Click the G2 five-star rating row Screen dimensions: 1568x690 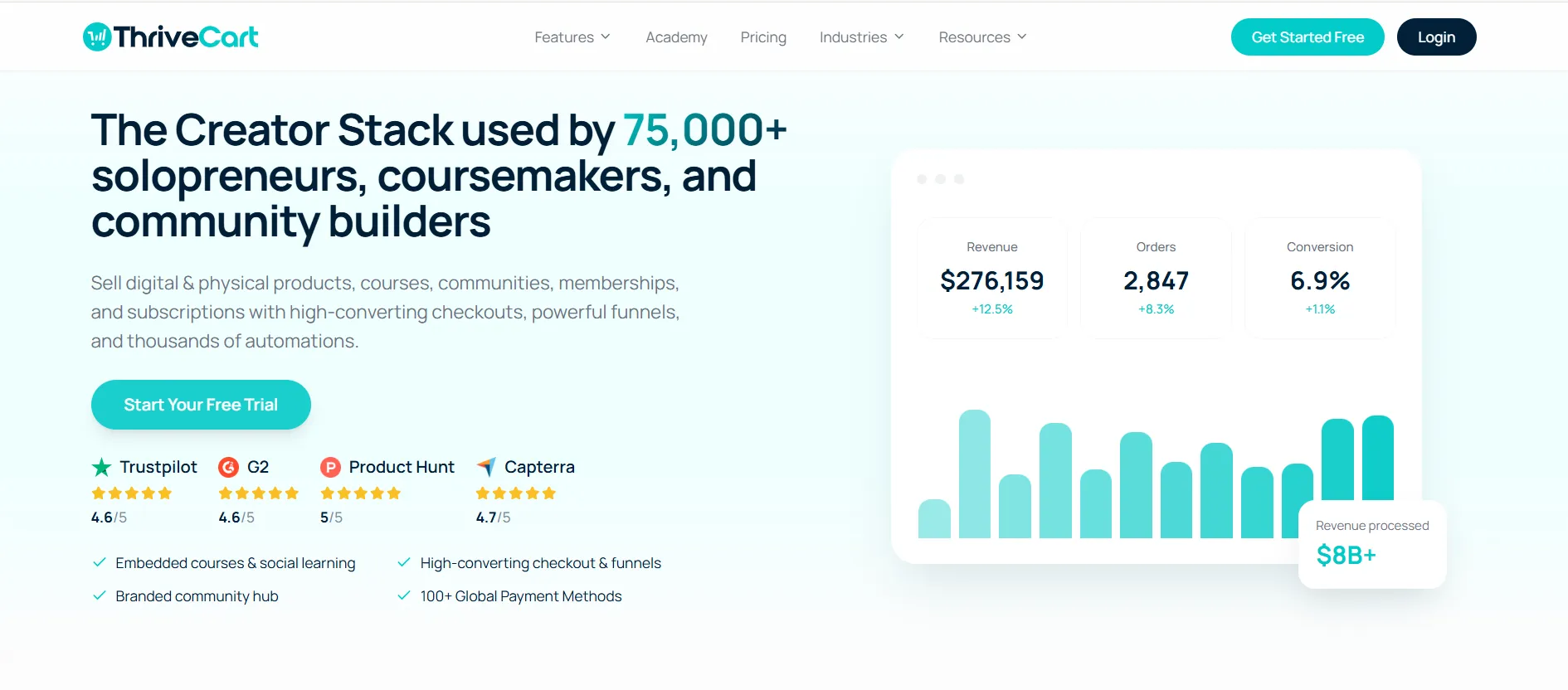pos(258,493)
